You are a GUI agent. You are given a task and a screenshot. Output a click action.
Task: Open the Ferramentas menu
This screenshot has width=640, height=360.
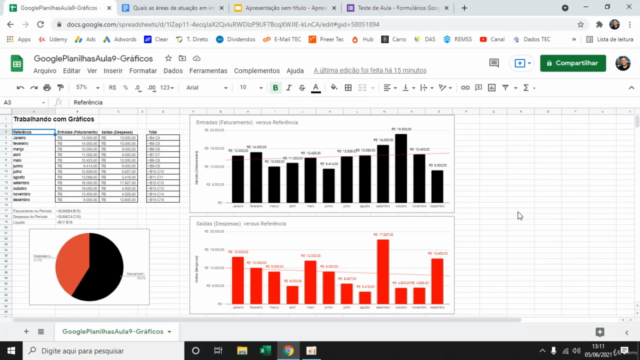[x=208, y=71]
